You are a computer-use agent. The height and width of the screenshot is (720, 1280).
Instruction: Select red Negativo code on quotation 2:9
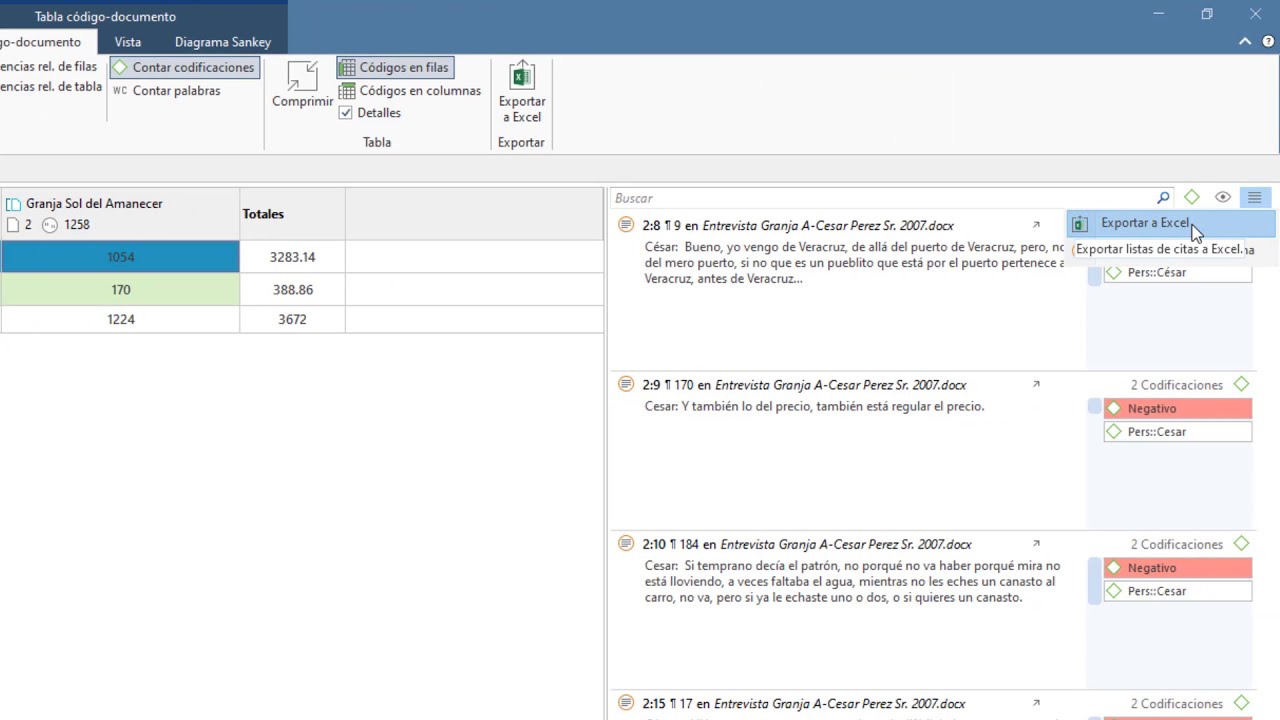[1177, 408]
